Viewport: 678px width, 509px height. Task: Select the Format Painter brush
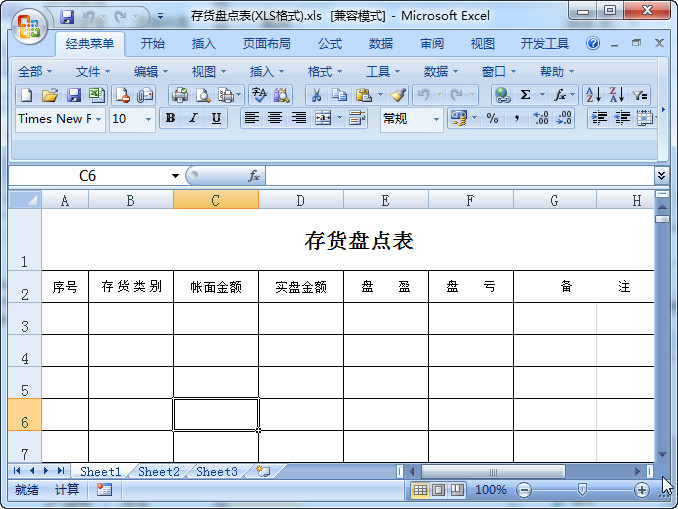399,95
